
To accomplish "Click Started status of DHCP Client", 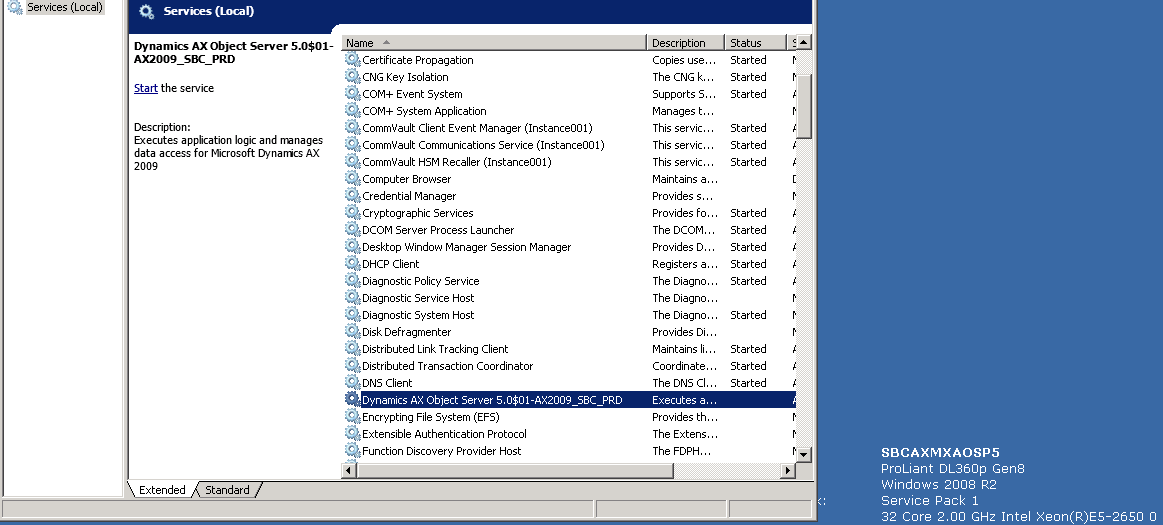I will click(748, 265).
